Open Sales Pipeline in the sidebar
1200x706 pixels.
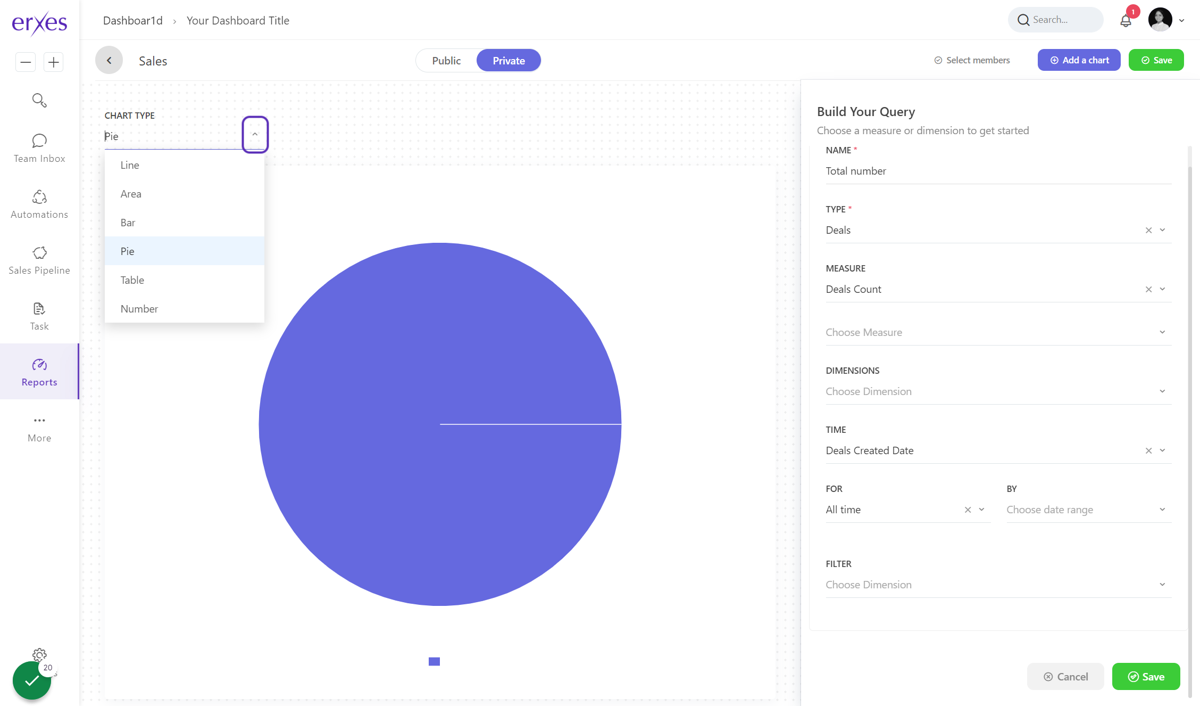click(39, 260)
